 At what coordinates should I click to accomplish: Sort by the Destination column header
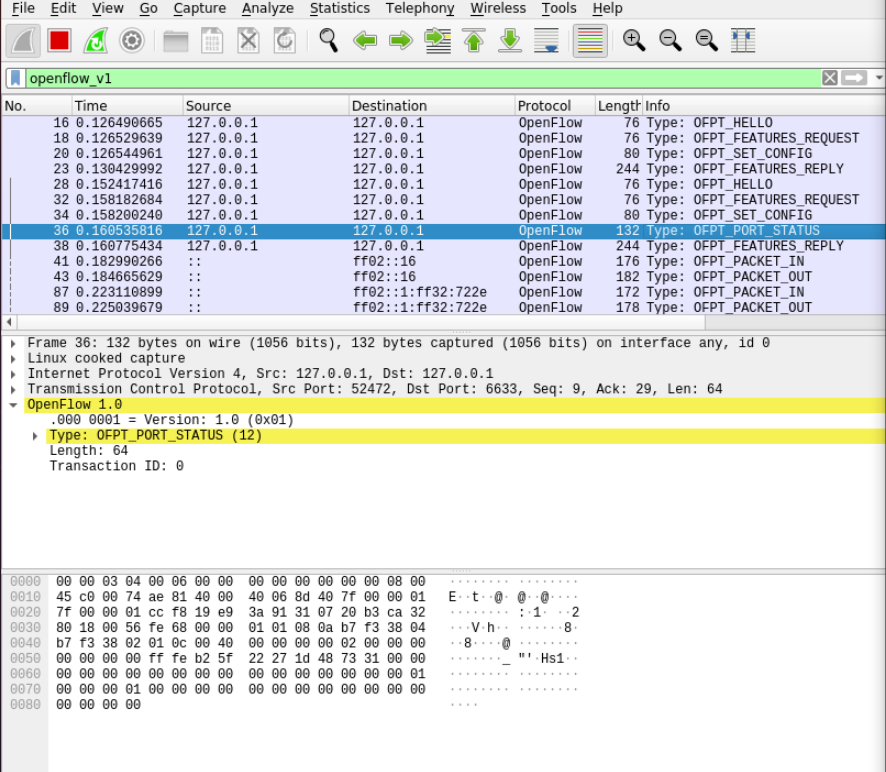(432, 106)
